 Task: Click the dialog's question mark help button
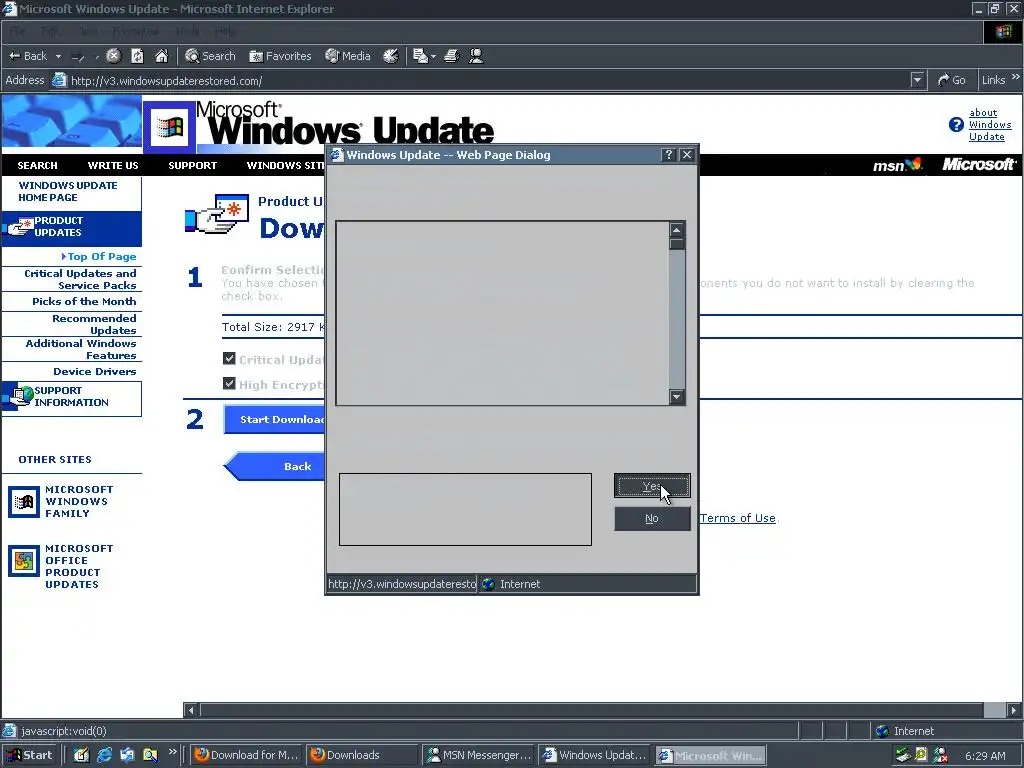[668, 155]
